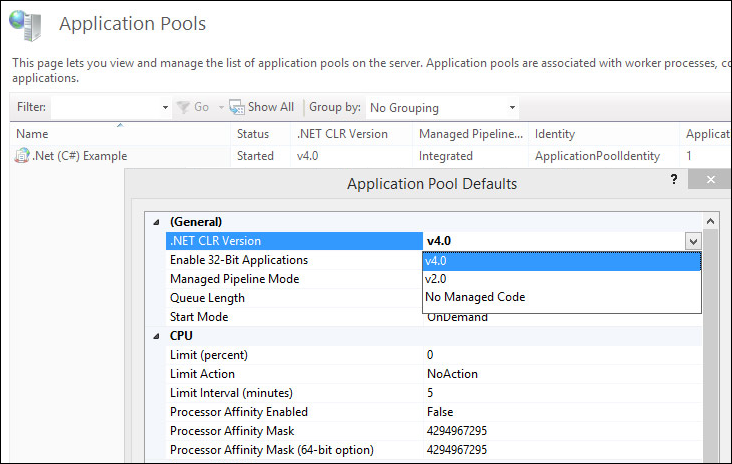Collapse the (General) section
Viewport: 732px width, 464px height.
(x=154, y=222)
